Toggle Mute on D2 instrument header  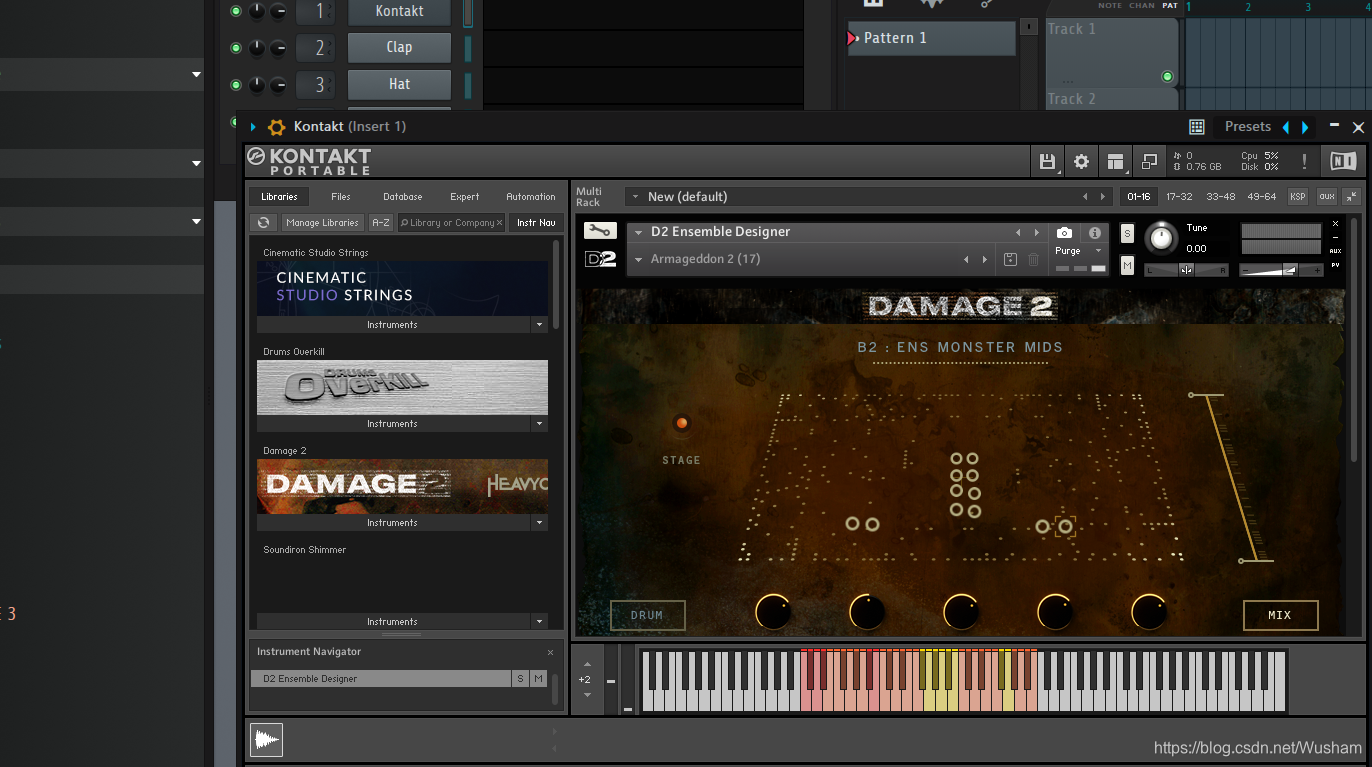(1128, 266)
